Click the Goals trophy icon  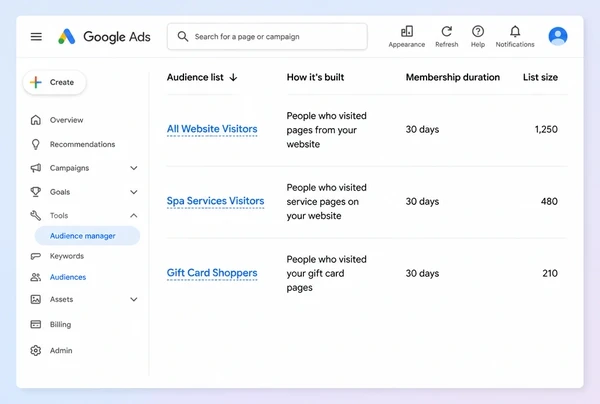[x=36, y=192]
